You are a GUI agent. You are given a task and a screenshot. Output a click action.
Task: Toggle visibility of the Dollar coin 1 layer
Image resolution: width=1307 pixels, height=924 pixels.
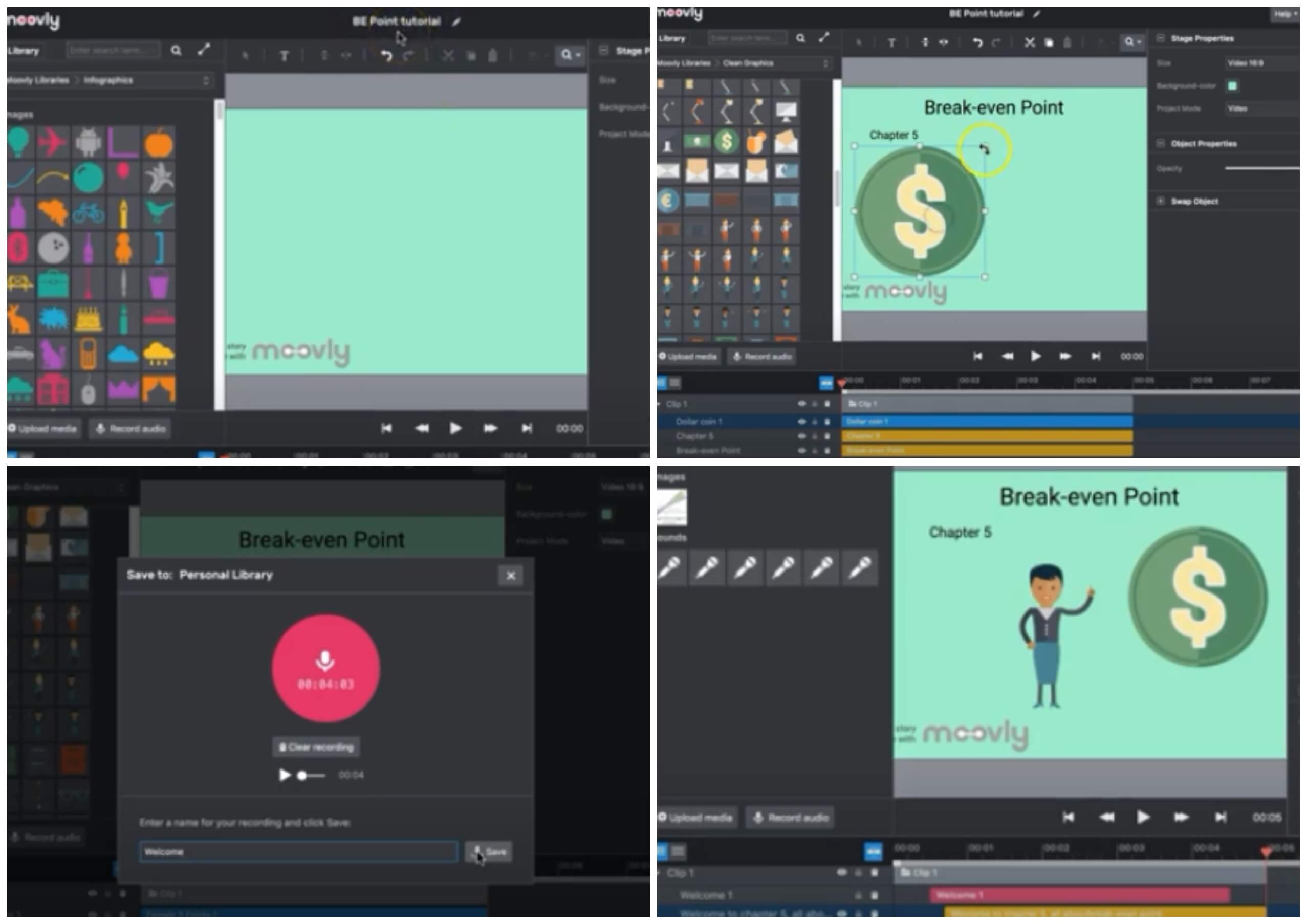coord(801,422)
